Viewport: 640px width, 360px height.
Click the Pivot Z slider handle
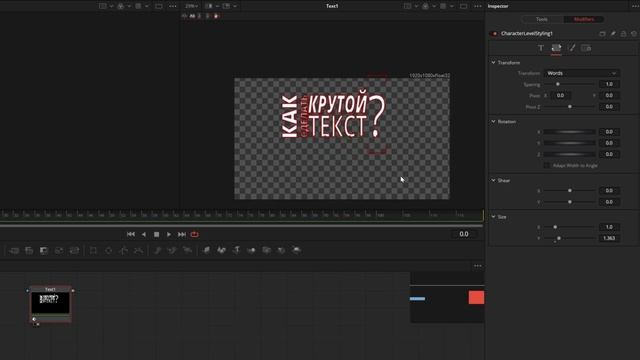(570, 107)
